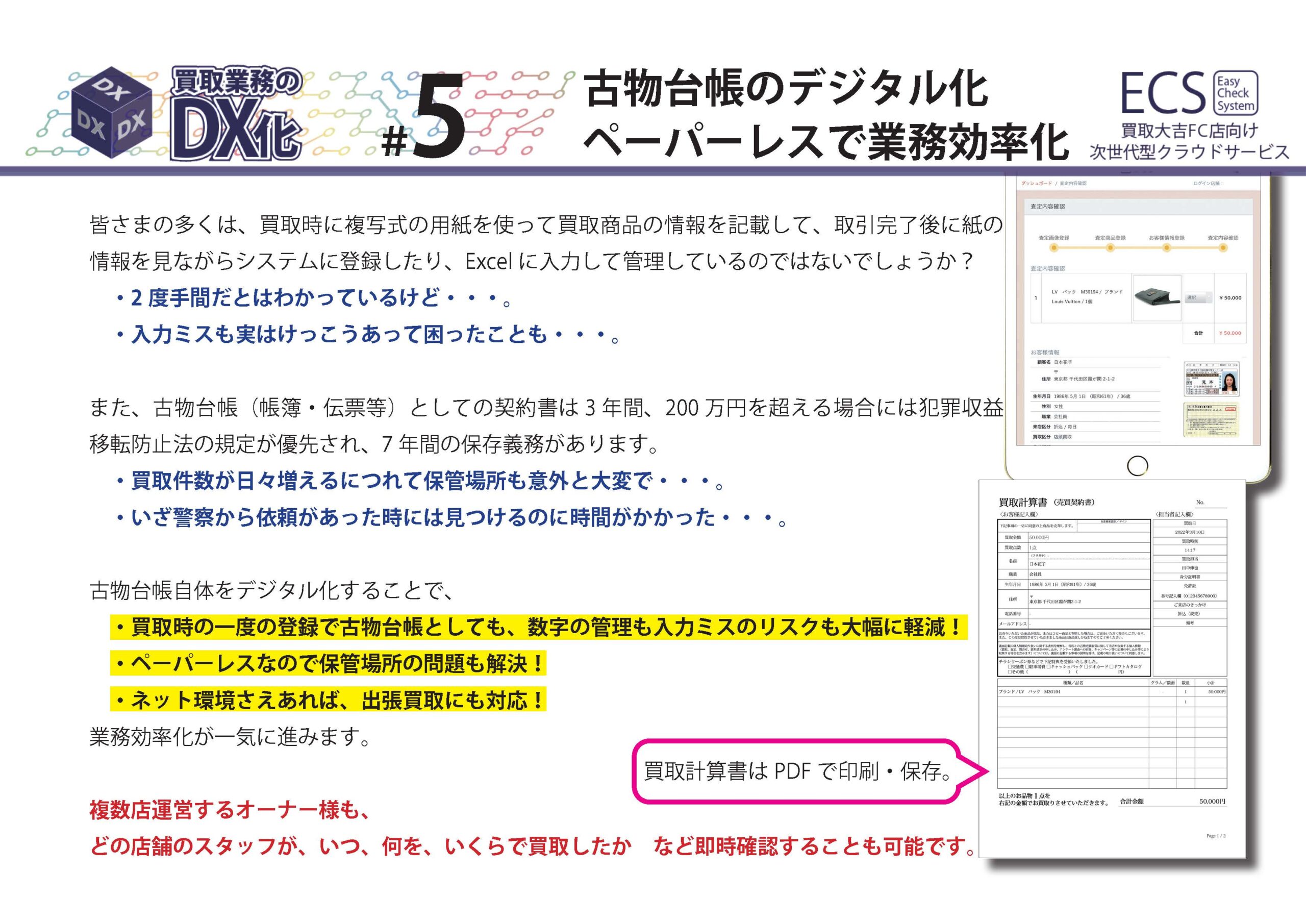This screenshot has width=1306, height=924.
Task: Click the 査定画像登録 step circle
Action: (1053, 247)
